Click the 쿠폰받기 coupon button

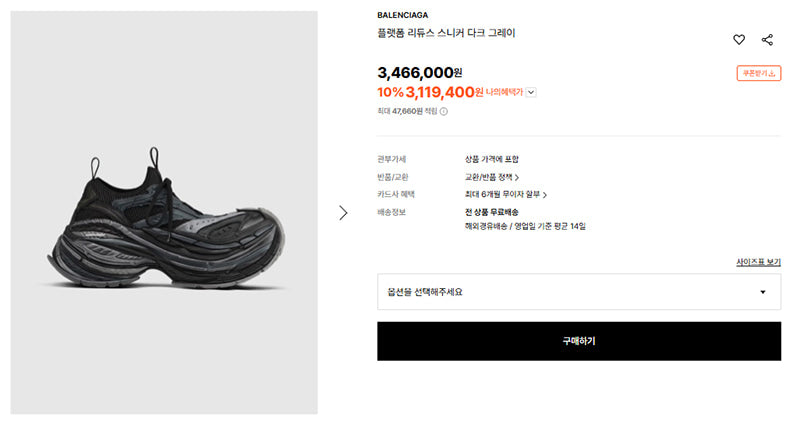point(759,73)
